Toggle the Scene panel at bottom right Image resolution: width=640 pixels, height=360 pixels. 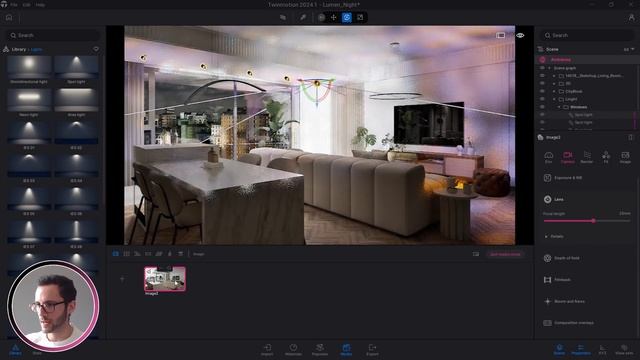point(559,349)
